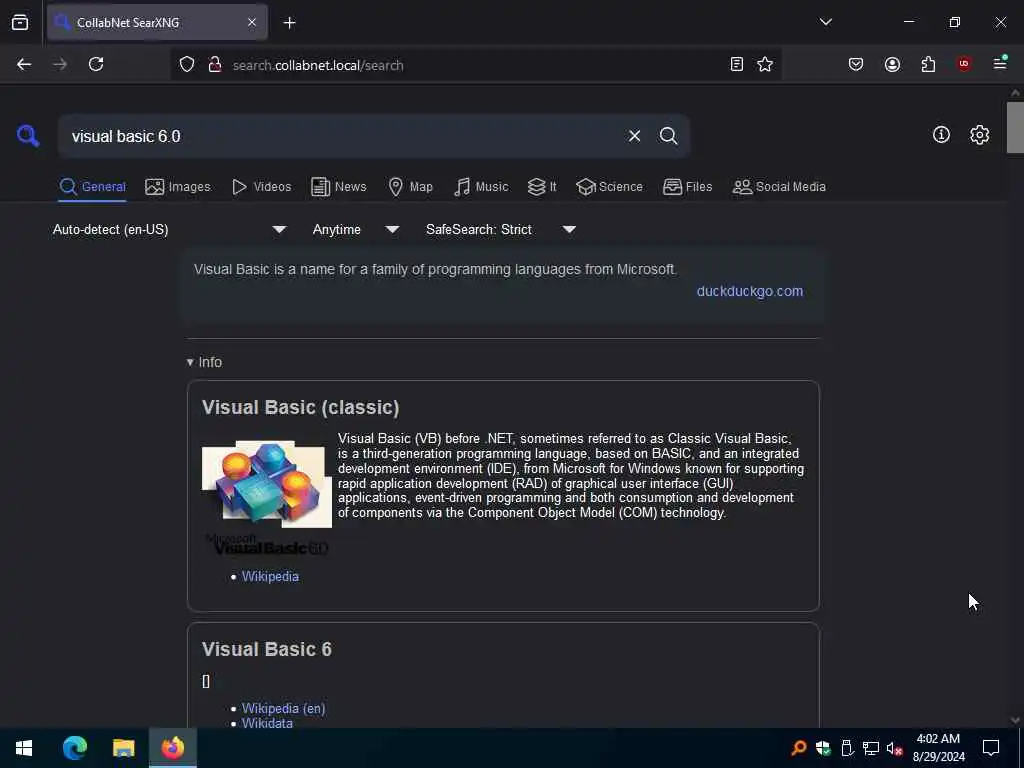This screenshot has width=1024, height=768.
Task: Click the Visual Basic 6.0 logo thumbnail
Action: (266, 498)
